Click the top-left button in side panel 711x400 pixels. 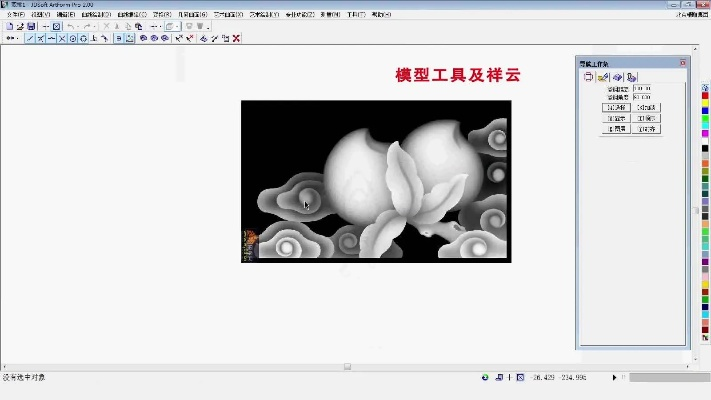[x=616, y=107]
